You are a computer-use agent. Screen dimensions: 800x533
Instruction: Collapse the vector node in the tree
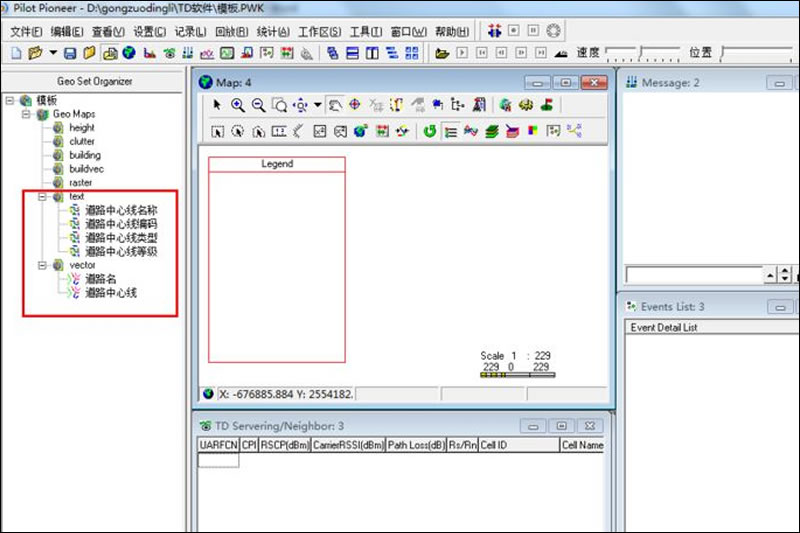(43, 265)
